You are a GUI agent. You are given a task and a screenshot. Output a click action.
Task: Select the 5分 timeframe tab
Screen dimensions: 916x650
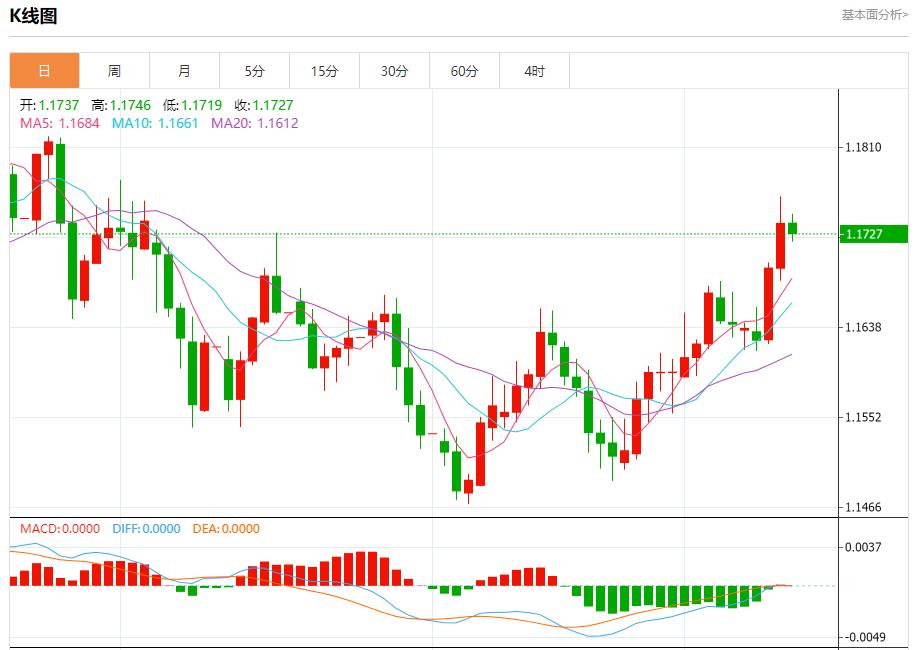coord(254,71)
